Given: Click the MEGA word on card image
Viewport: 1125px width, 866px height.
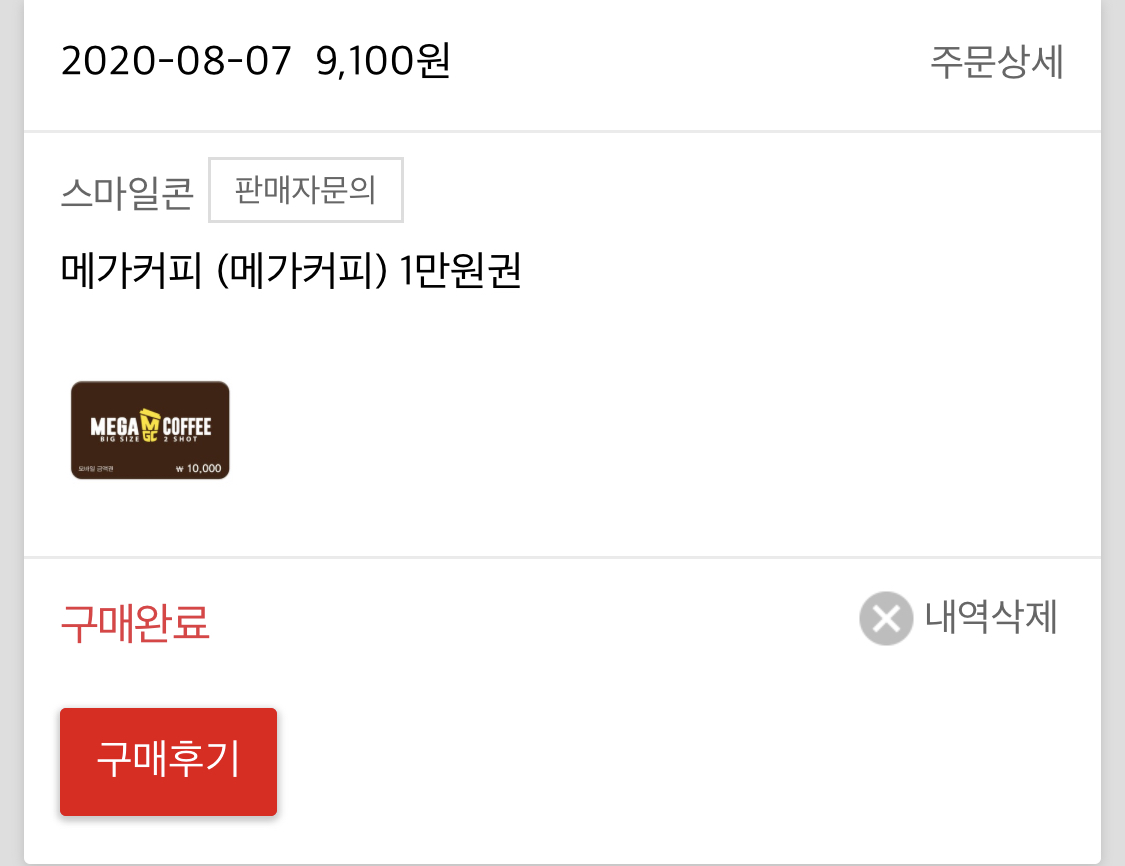Looking at the screenshot, I should point(114,427).
